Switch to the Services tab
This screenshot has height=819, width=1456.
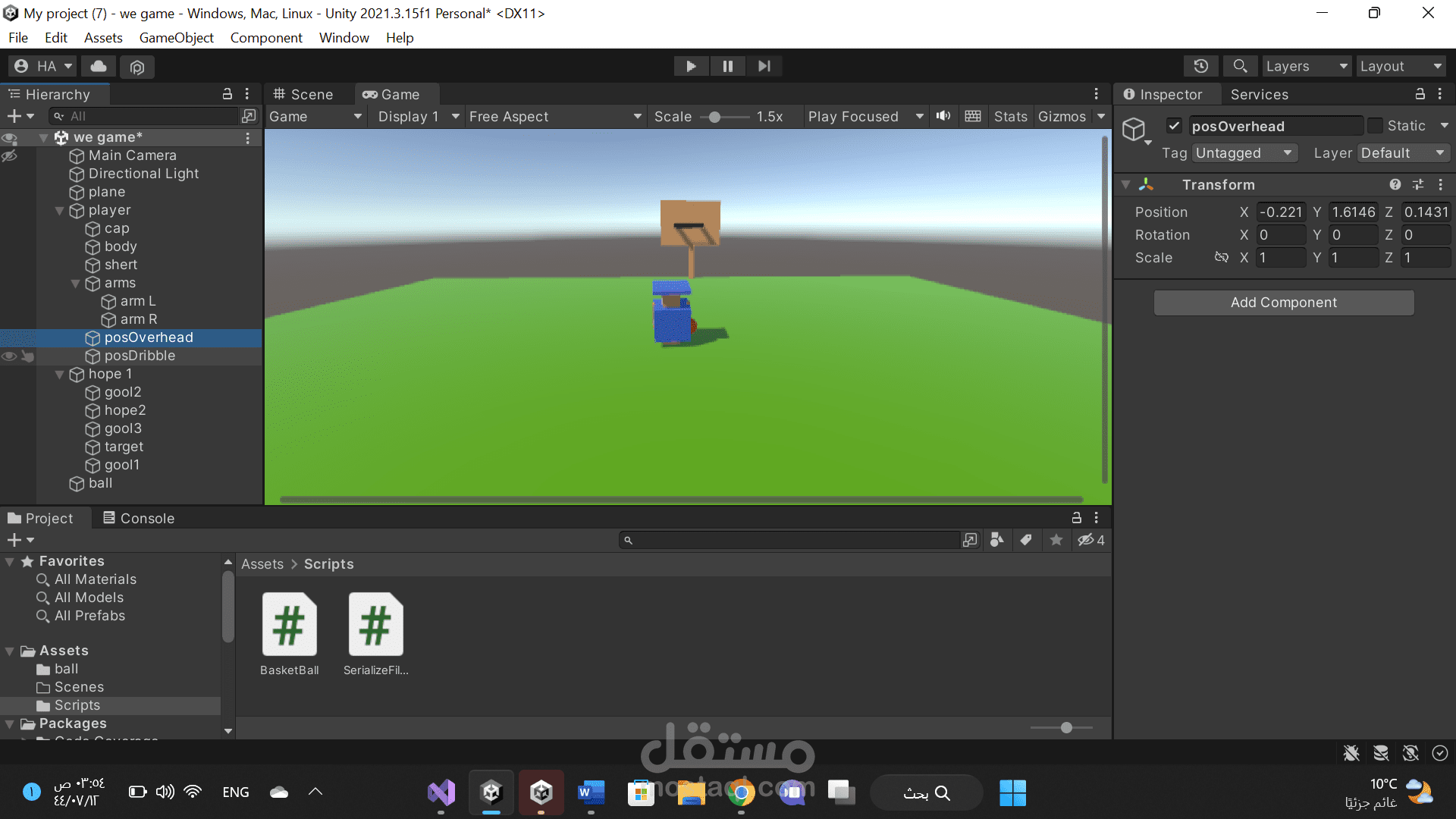[x=1259, y=94]
